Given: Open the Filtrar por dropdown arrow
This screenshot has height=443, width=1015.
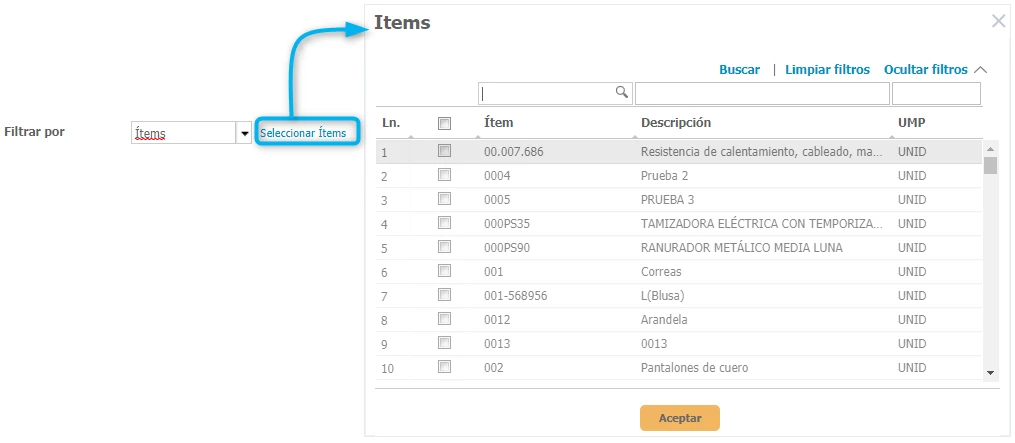Looking at the screenshot, I should 244,133.
